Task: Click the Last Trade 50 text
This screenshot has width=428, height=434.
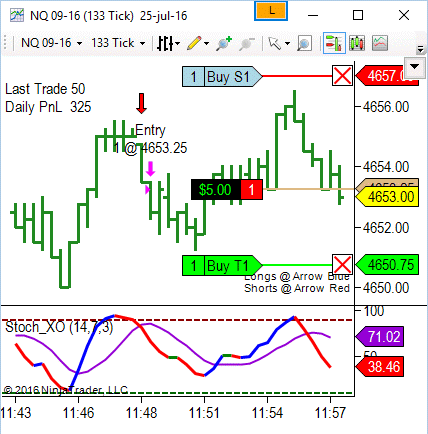Action: (45, 89)
